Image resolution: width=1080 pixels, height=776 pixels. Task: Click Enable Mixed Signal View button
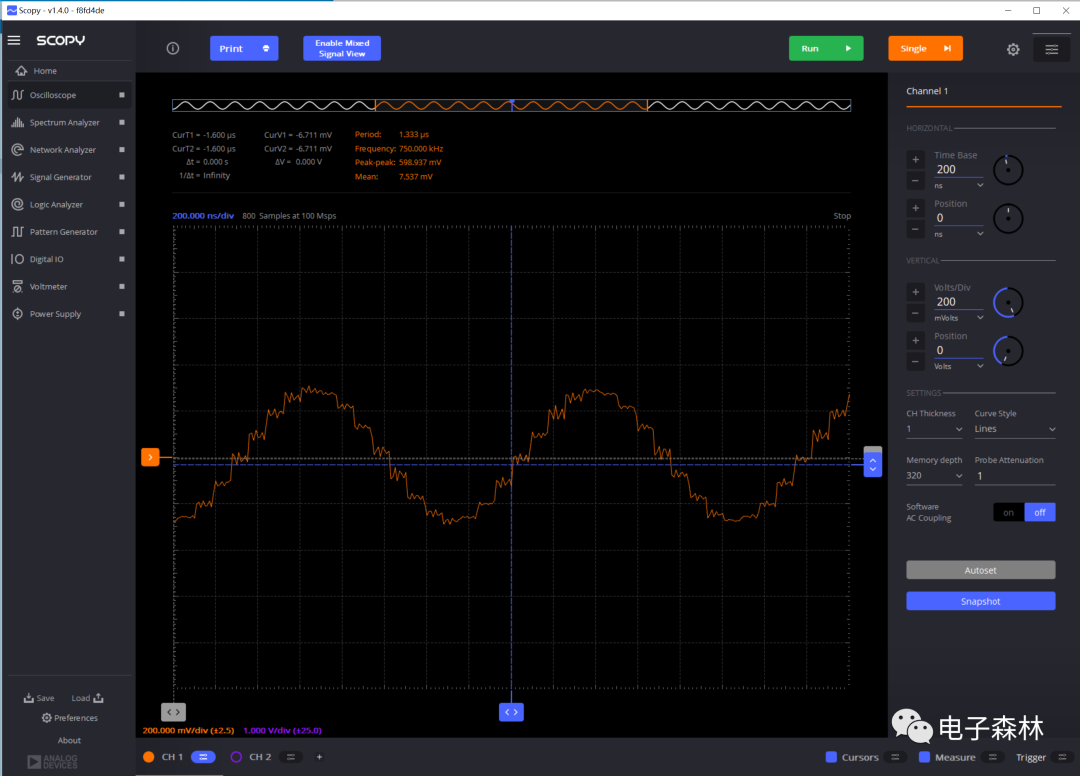click(x=342, y=48)
